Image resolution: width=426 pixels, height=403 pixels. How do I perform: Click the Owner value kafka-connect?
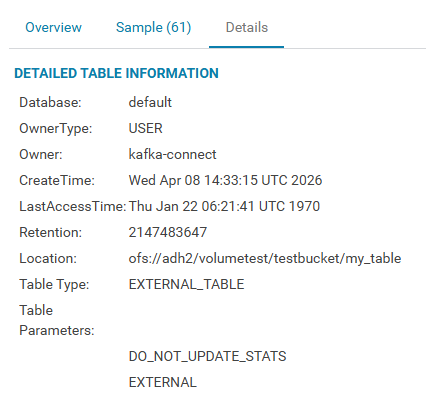point(172,154)
